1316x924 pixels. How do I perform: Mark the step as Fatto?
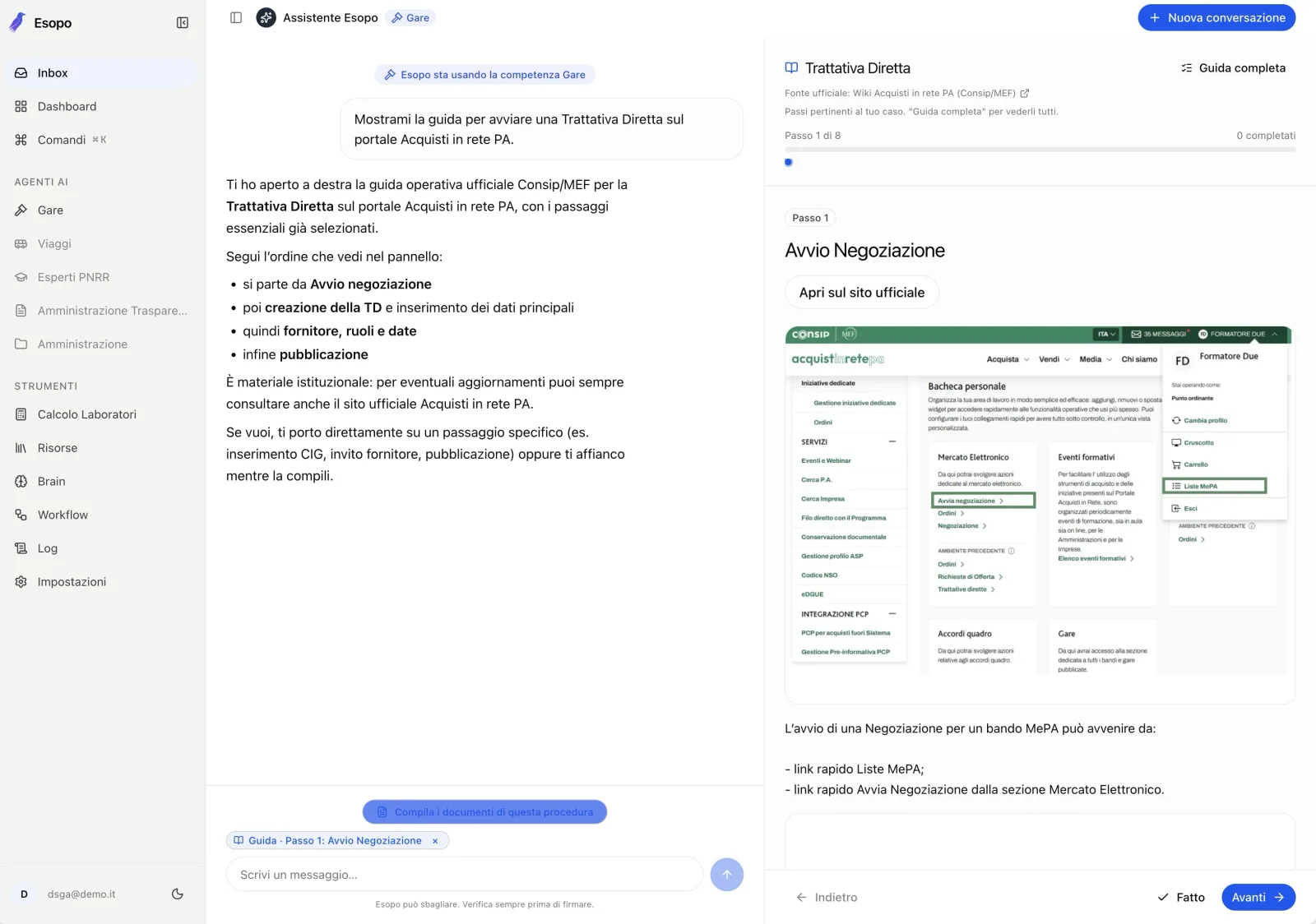[1181, 898]
